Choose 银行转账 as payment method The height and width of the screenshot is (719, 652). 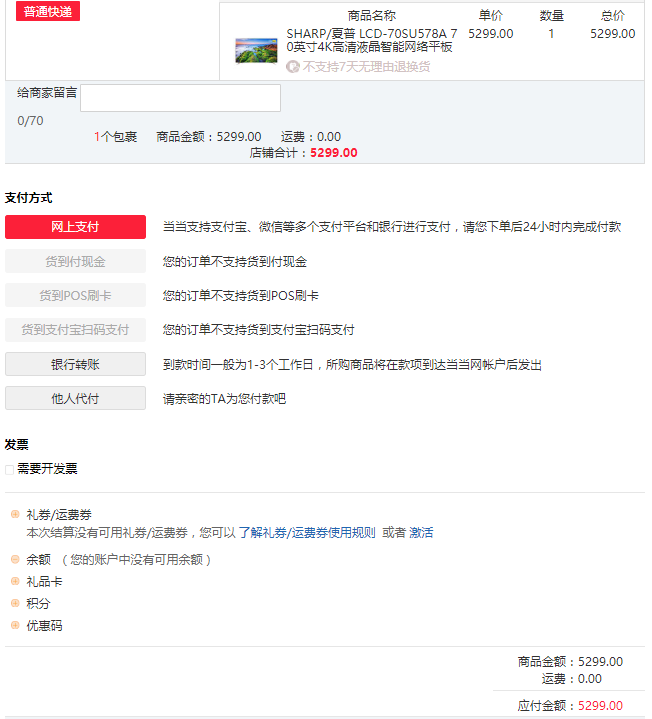[x=75, y=364]
